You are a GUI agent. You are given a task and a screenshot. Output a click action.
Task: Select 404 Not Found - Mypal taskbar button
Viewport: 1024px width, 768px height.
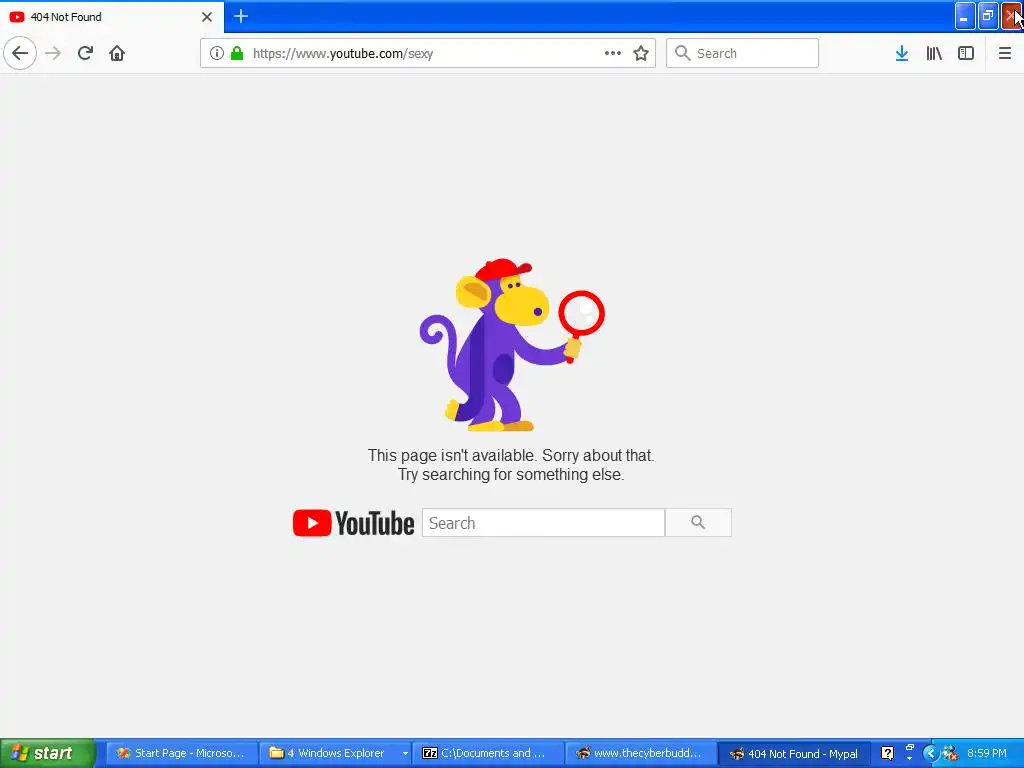coord(794,754)
